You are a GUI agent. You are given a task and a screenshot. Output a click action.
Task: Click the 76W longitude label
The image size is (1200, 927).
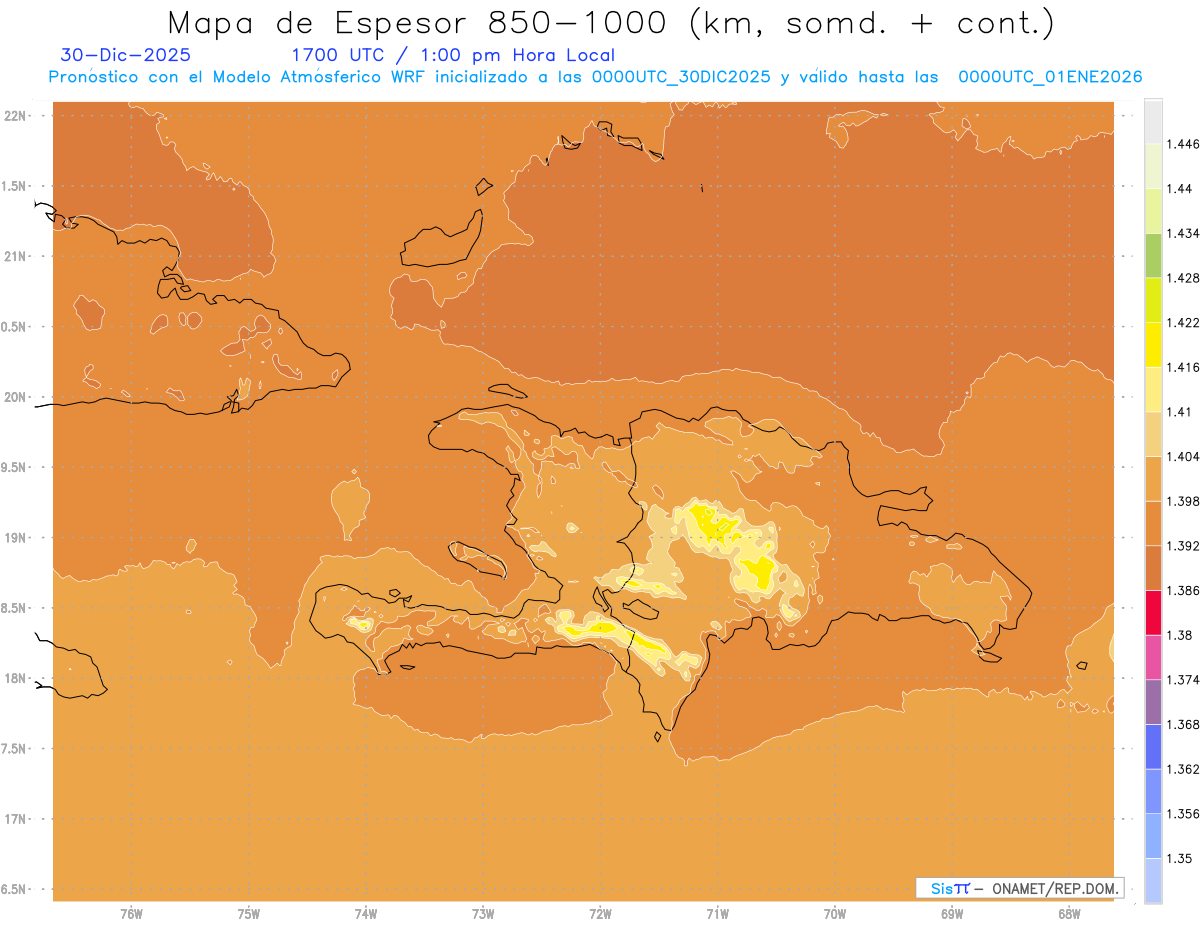pos(131,914)
